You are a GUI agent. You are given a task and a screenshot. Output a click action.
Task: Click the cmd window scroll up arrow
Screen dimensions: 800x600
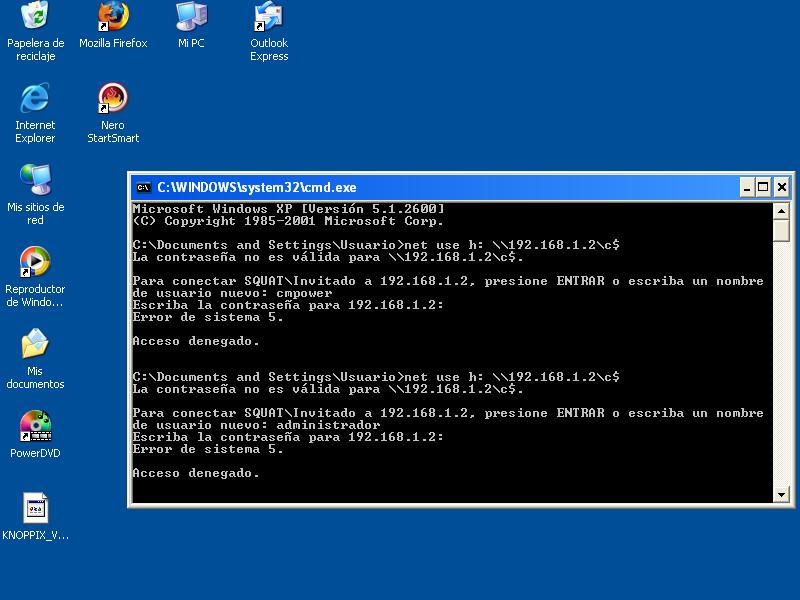tap(781, 211)
